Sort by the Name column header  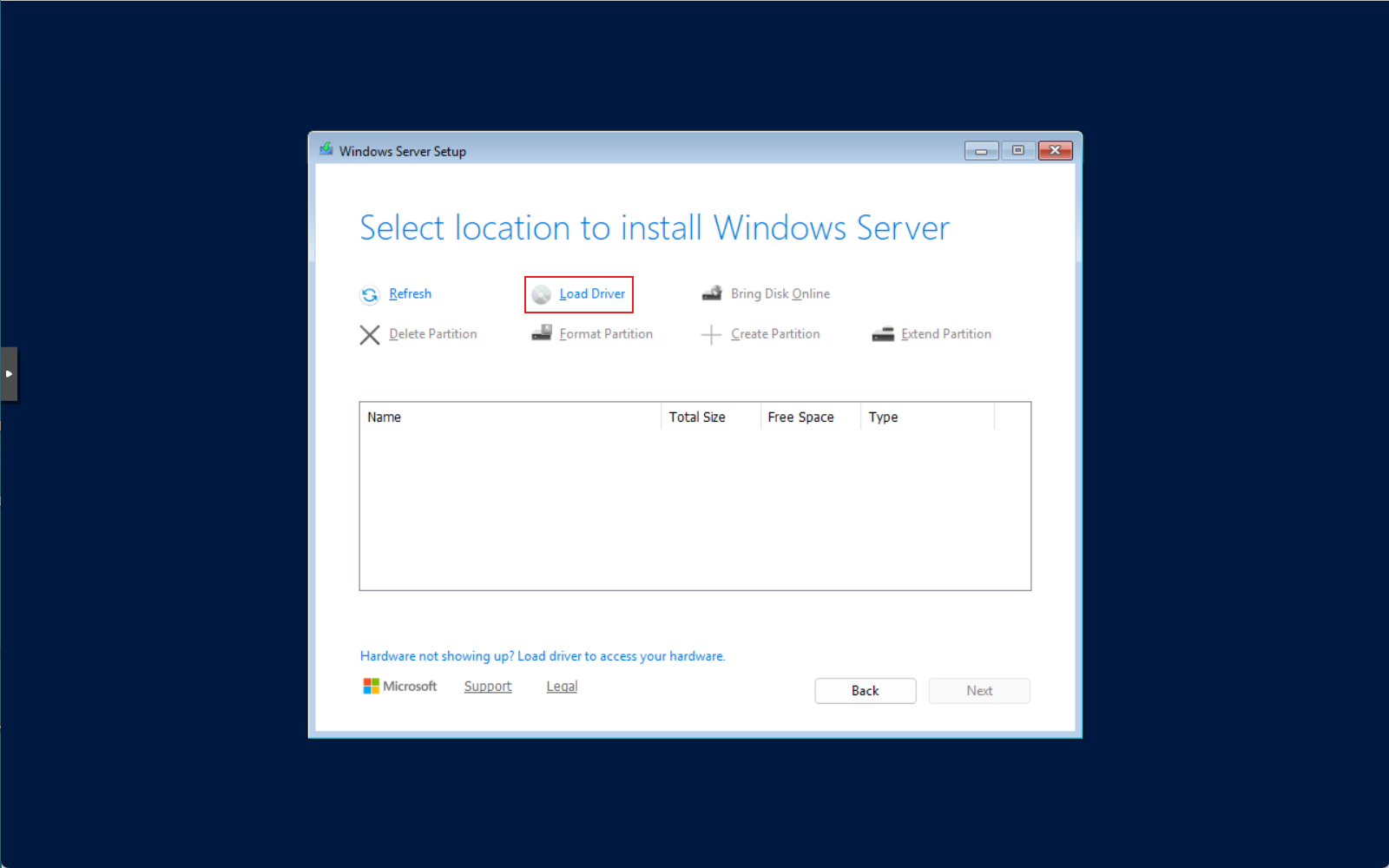coord(509,418)
